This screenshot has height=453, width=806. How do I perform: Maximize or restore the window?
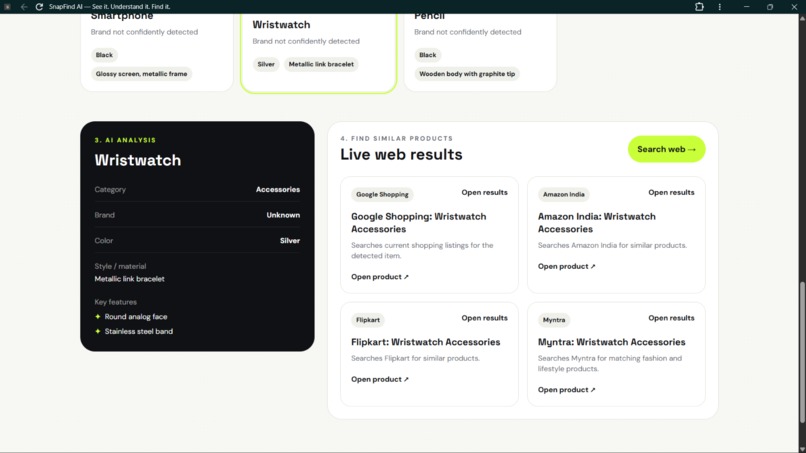pyautogui.click(x=770, y=7)
